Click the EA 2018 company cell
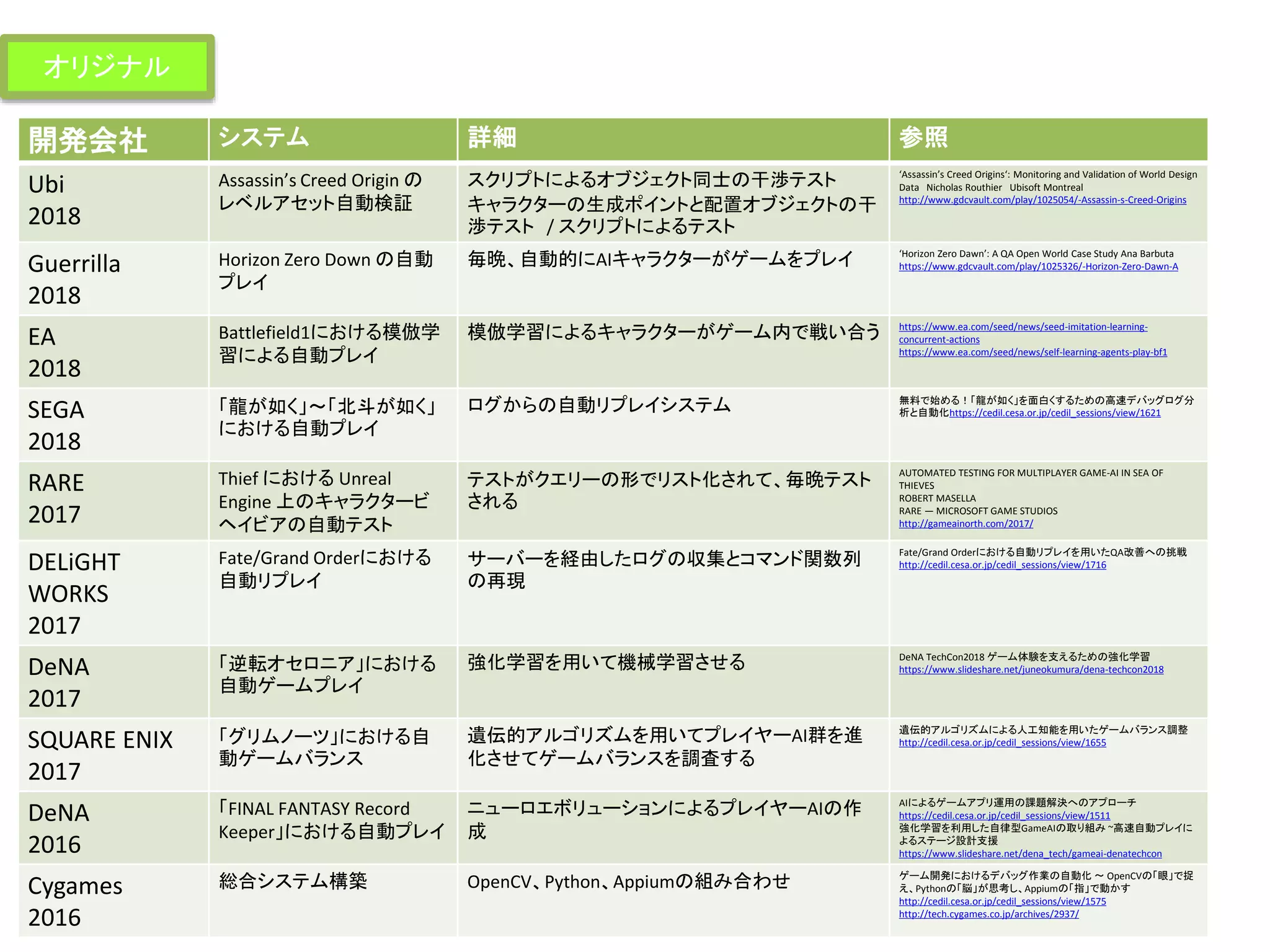The width and height of the screenshot is (1270, 952). (x=113, y=352)
